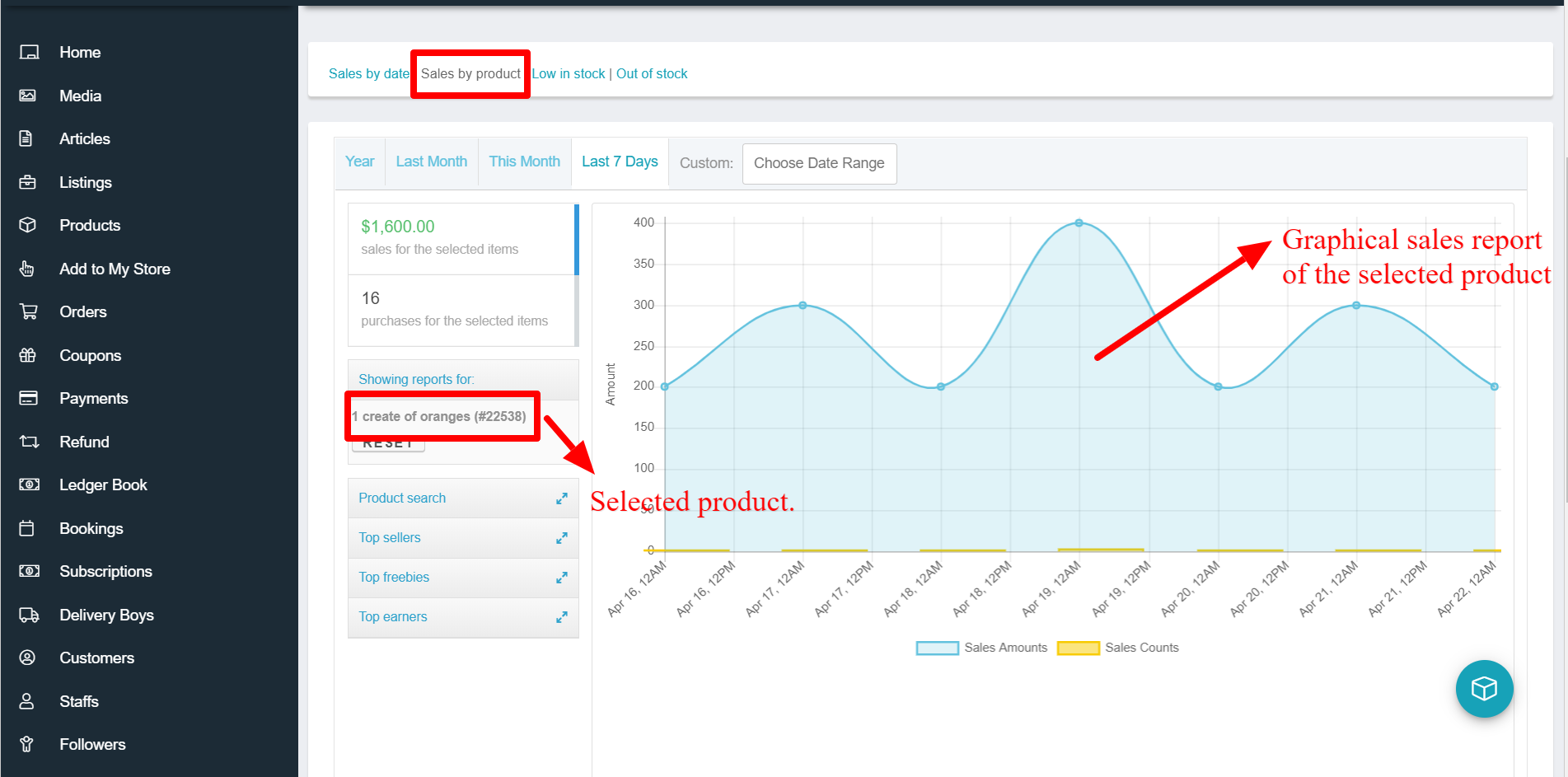Click the Refund arrows icon
Viewport: 1568px width, 777px height.
[x=29, y=442]
